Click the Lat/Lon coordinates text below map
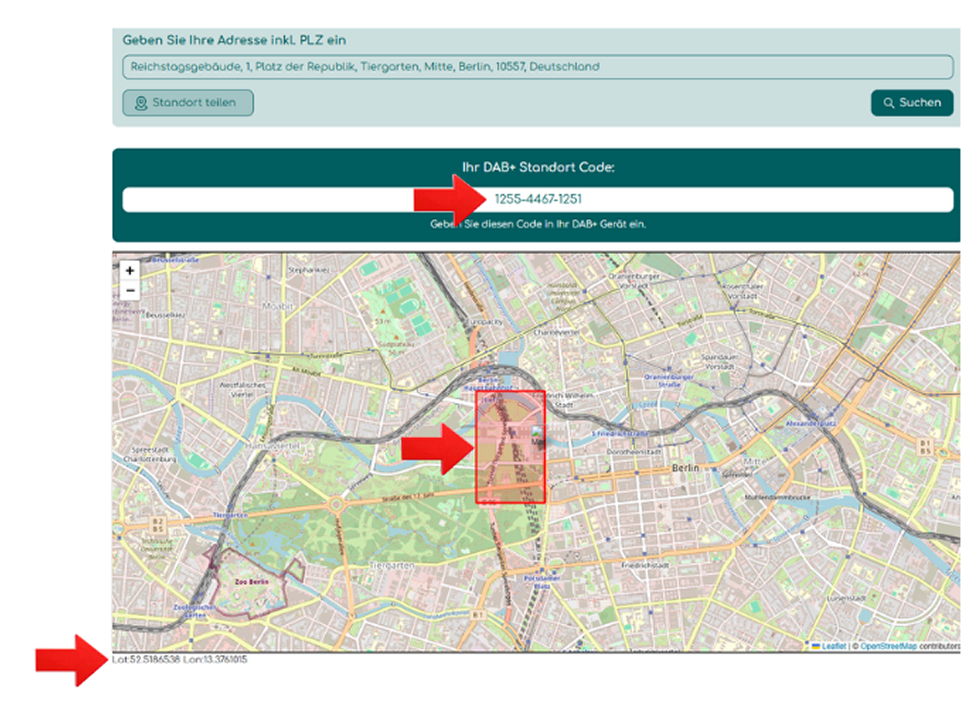976x712 pixels. 180,659
